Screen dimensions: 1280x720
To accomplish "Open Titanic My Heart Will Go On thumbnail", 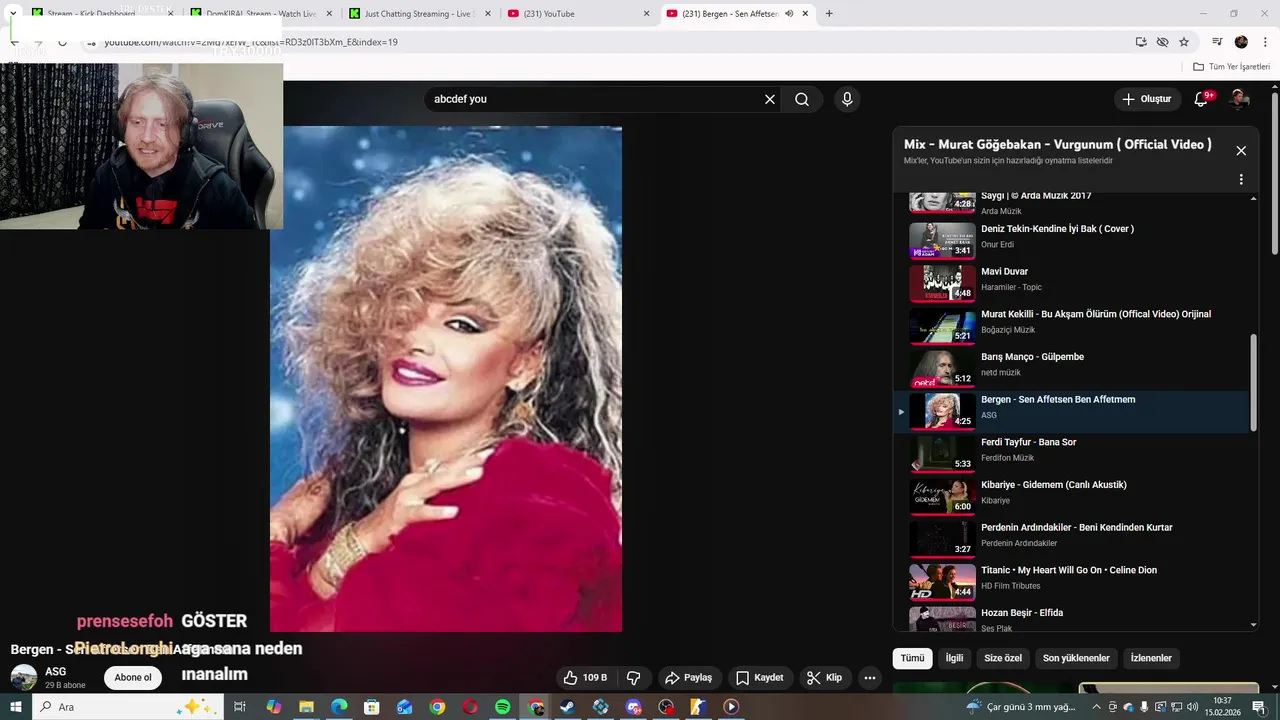I will pyautogui.click(x=942, y=582).
